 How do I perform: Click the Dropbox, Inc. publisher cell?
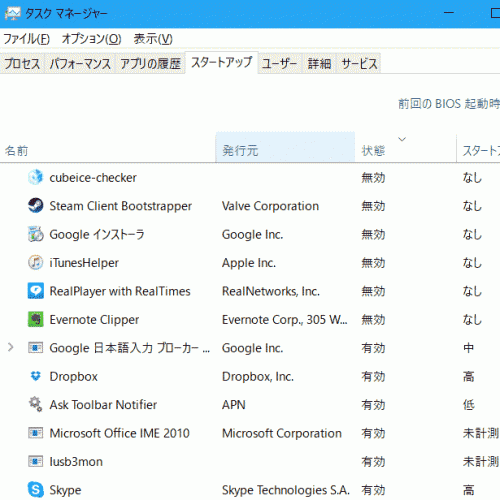tap(258, 376)
